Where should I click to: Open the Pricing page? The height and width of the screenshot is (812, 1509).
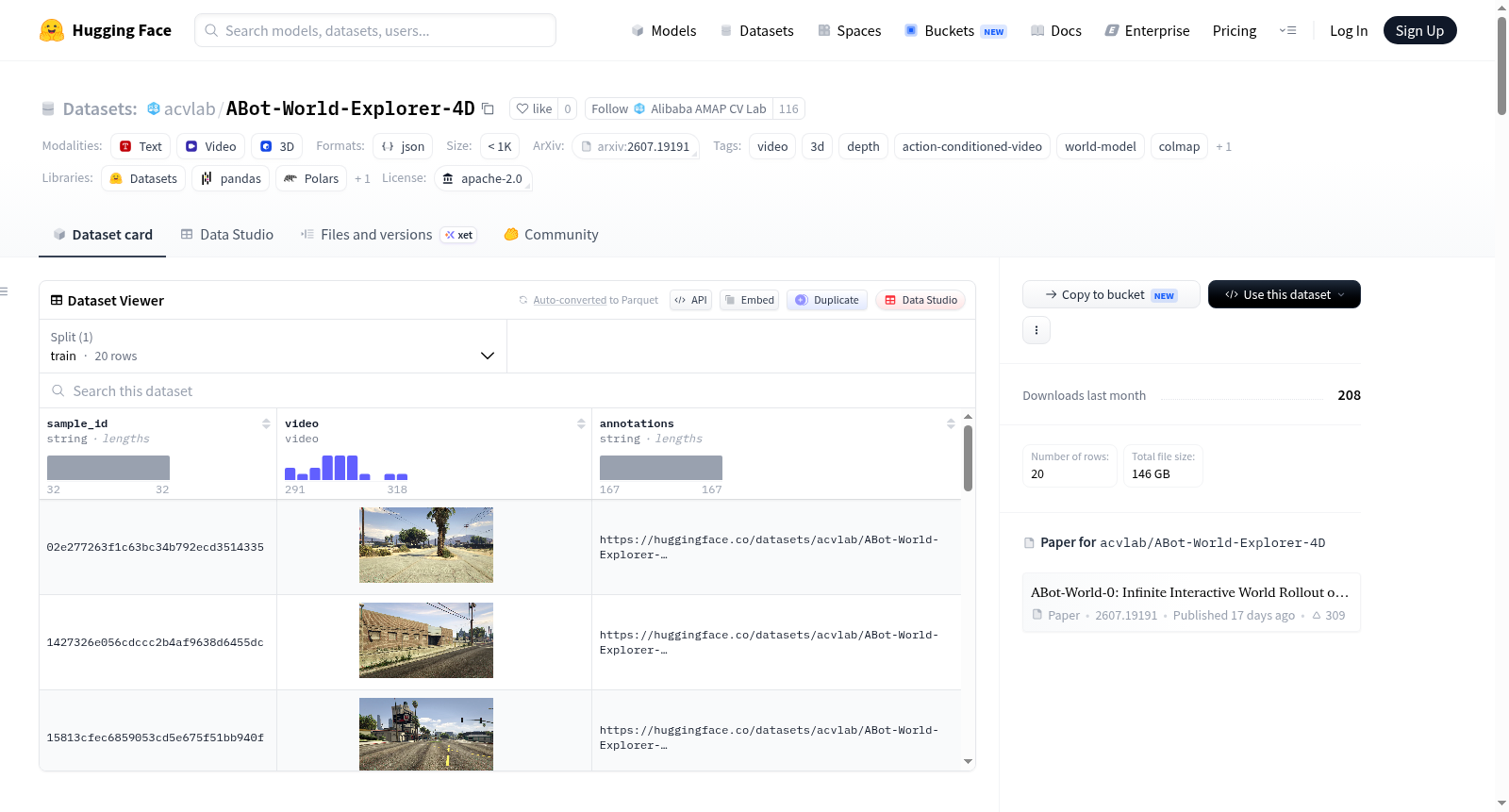click(1235, 30)
